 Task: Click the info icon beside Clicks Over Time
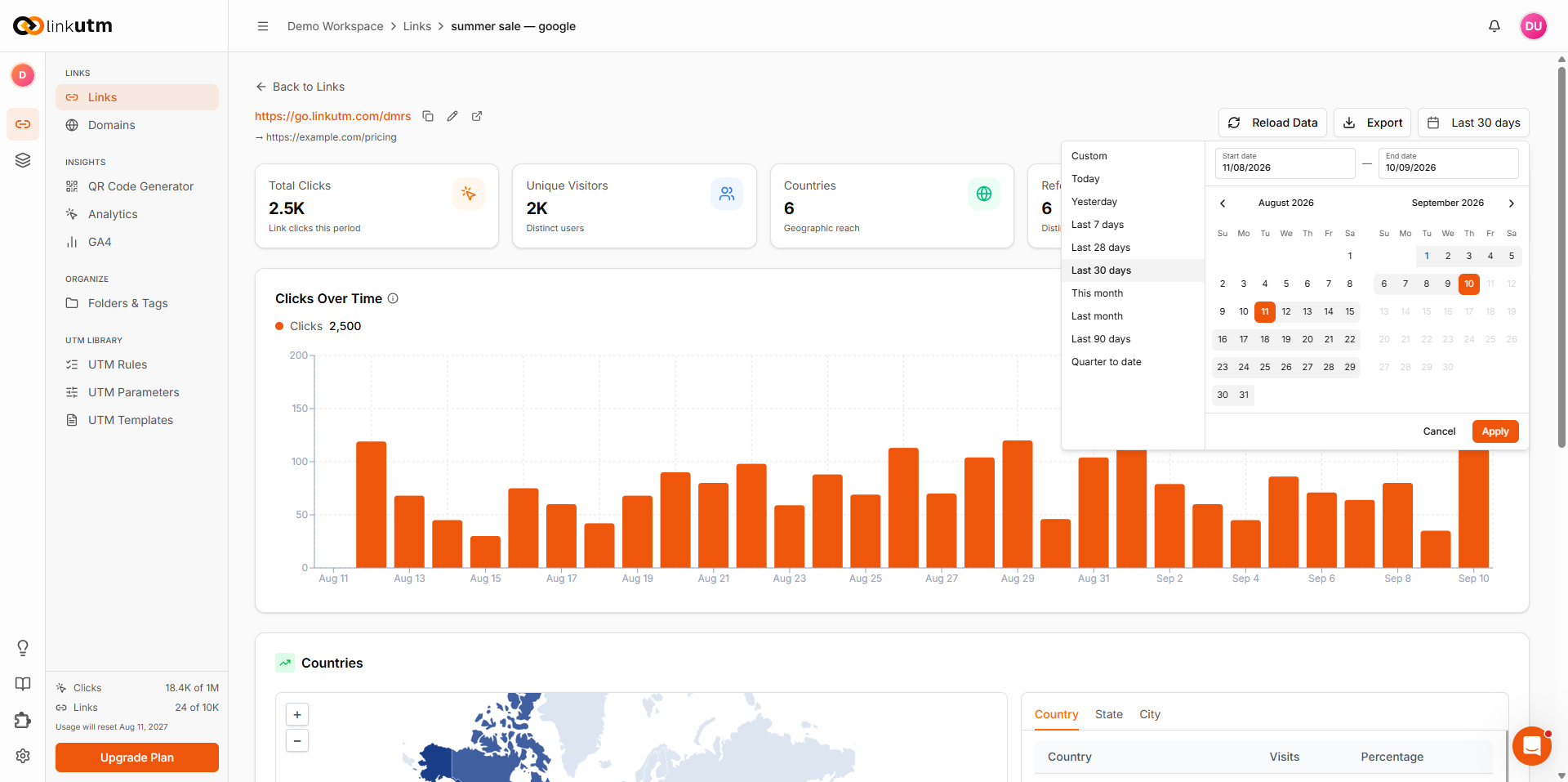(393, 298)
